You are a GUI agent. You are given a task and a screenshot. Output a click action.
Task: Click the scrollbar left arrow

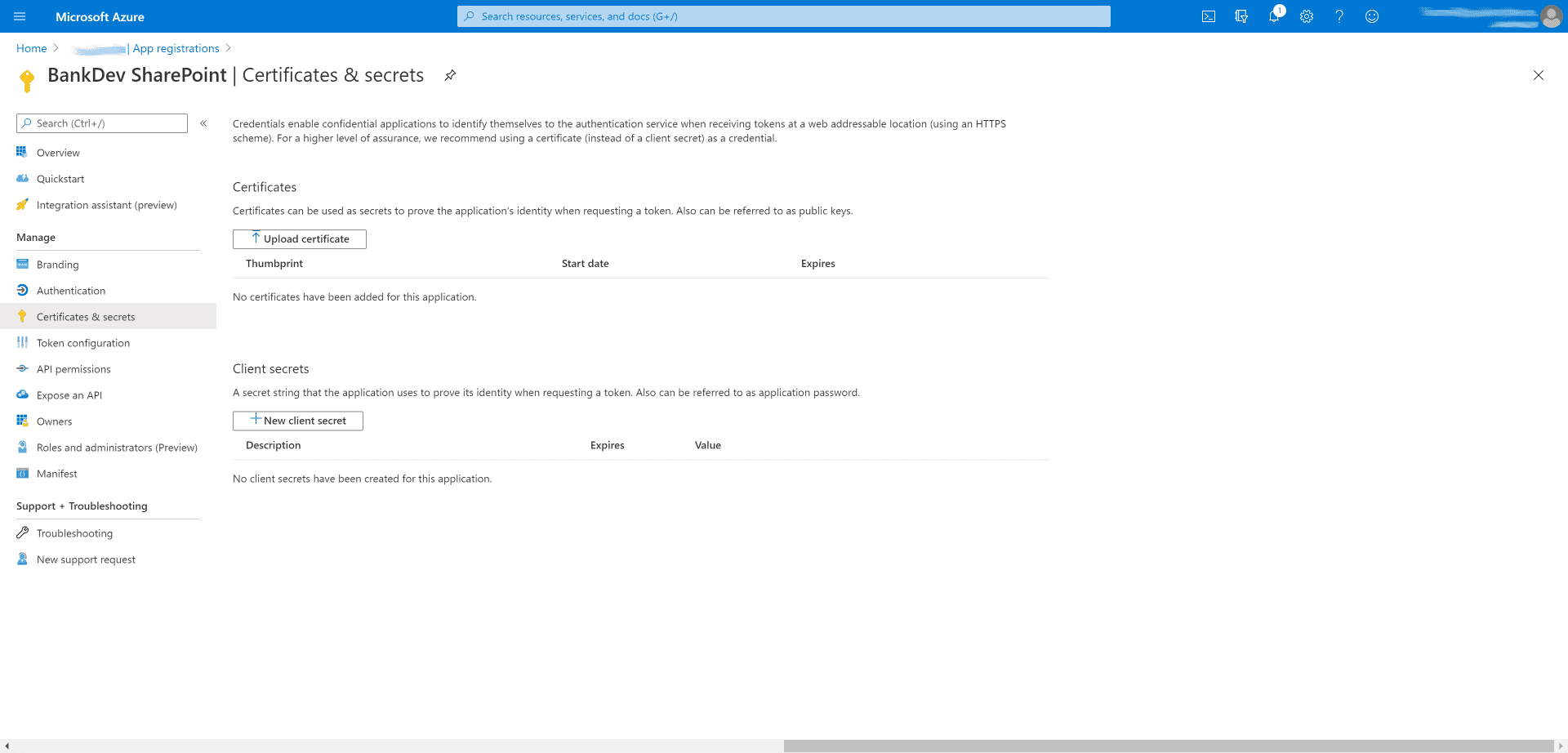7,746
